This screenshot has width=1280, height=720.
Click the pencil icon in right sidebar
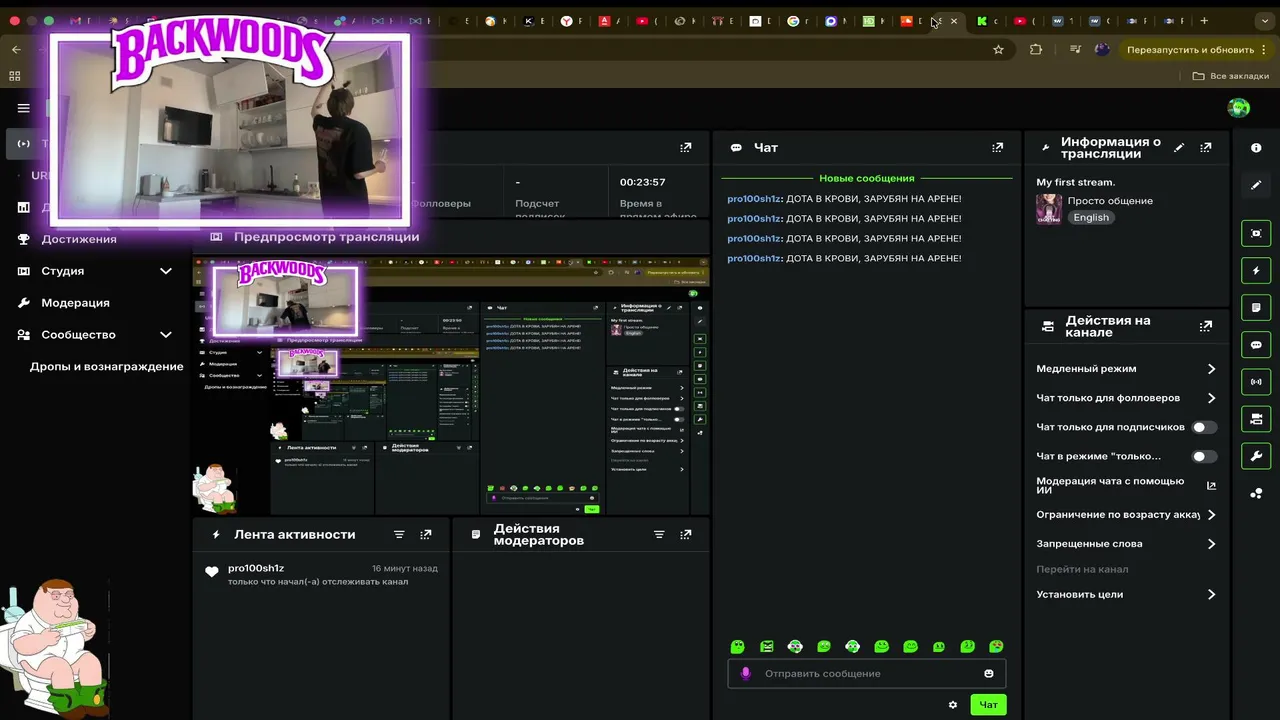(x=1256, y=185)
